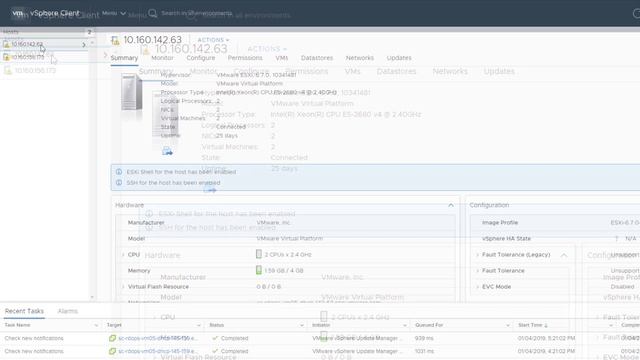Open the Configure tab
This screenshot has width=640, height=360.
(200, 58)
